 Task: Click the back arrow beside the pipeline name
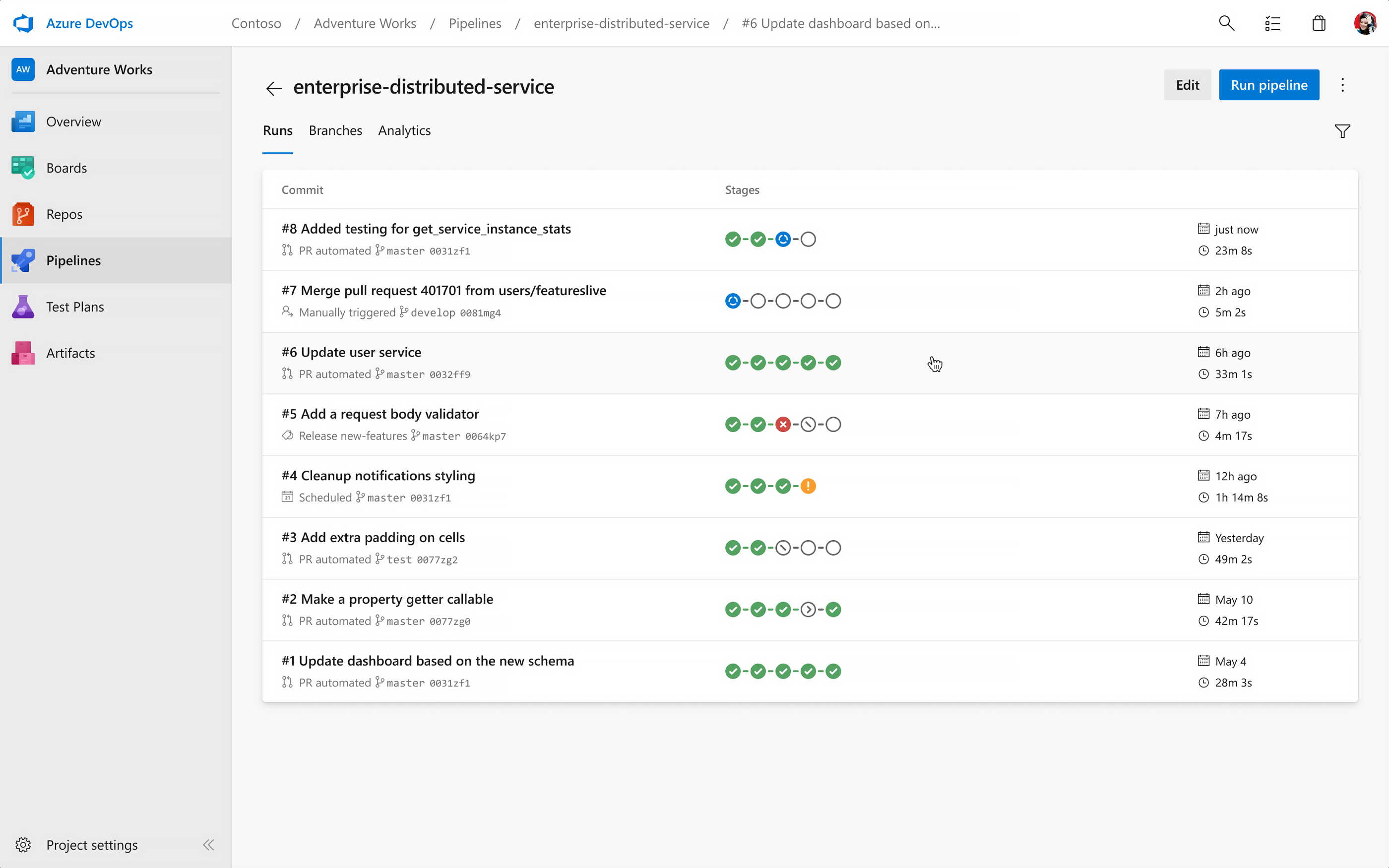(274, 88)
